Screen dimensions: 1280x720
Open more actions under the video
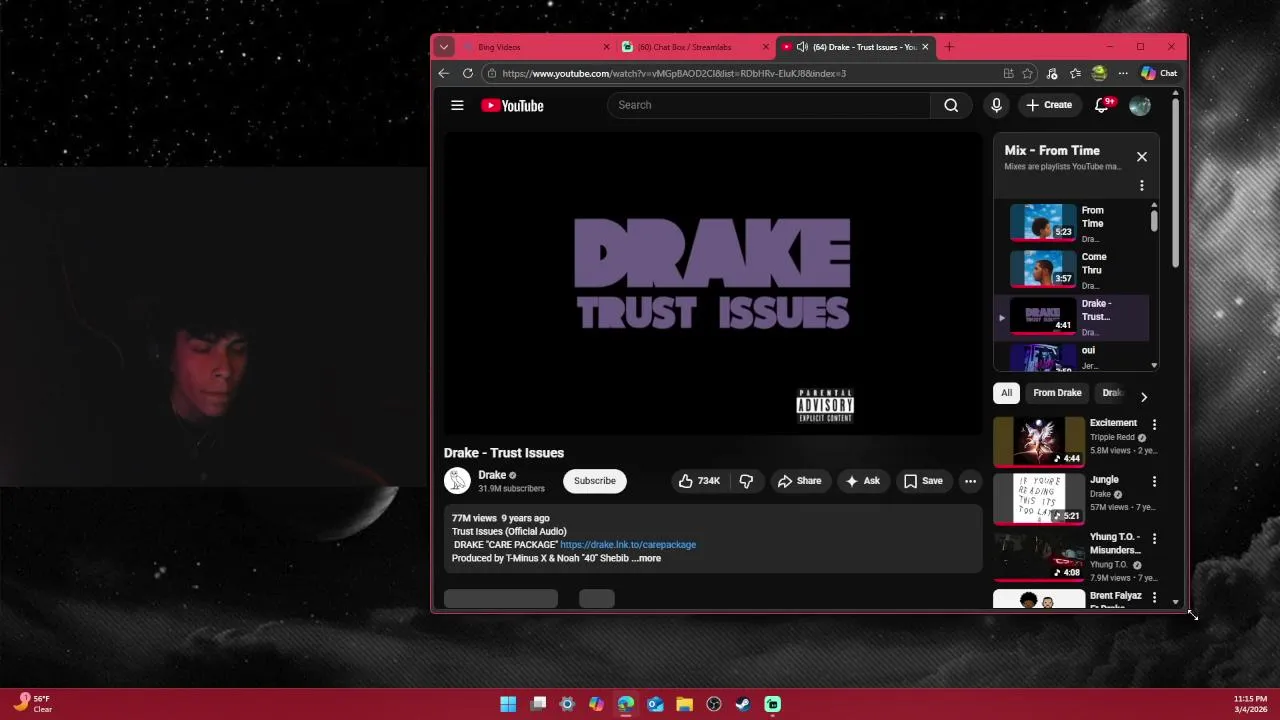pyautogui.click(x=970, y=481)
